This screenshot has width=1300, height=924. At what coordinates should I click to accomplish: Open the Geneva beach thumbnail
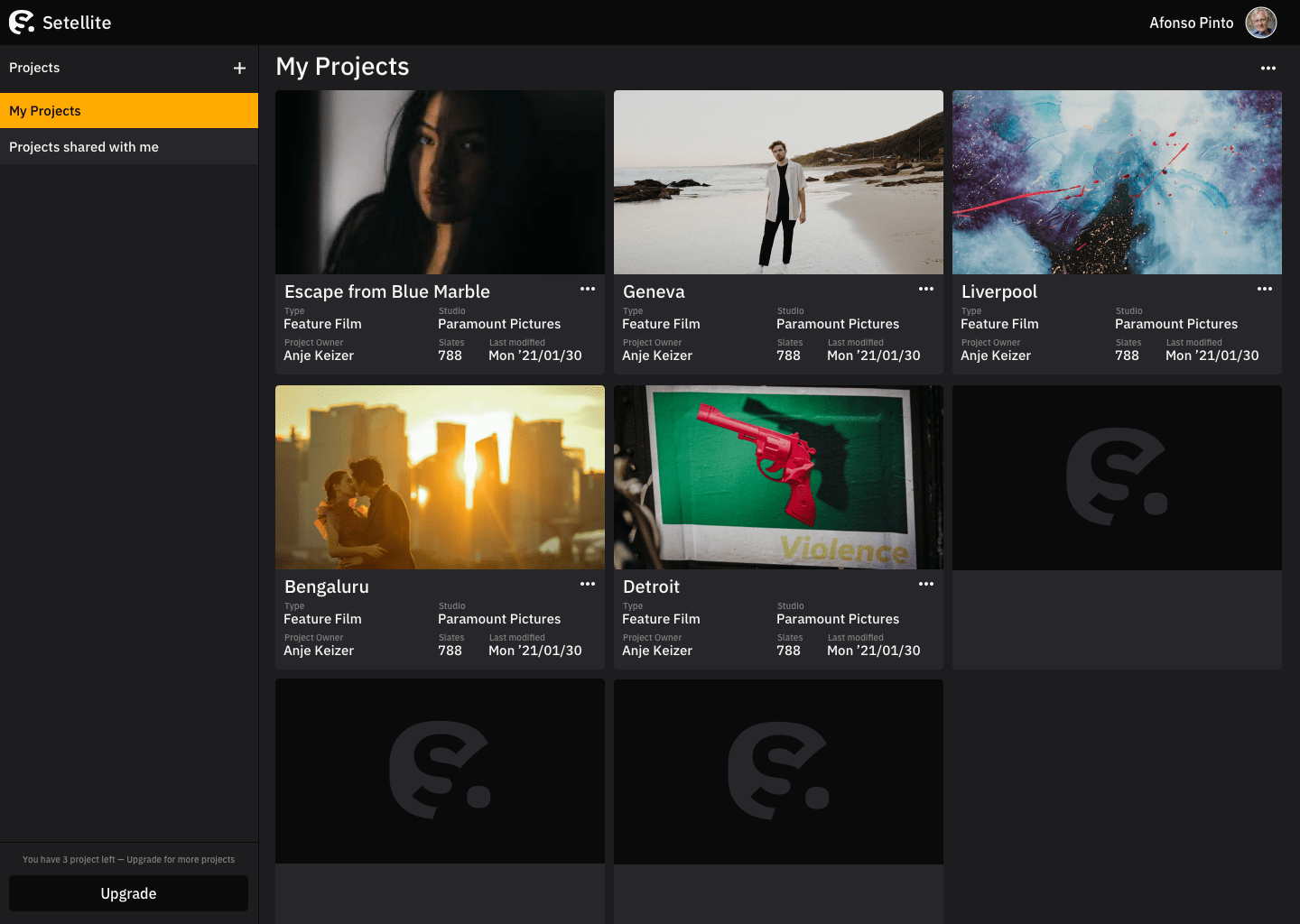[778, 182]
